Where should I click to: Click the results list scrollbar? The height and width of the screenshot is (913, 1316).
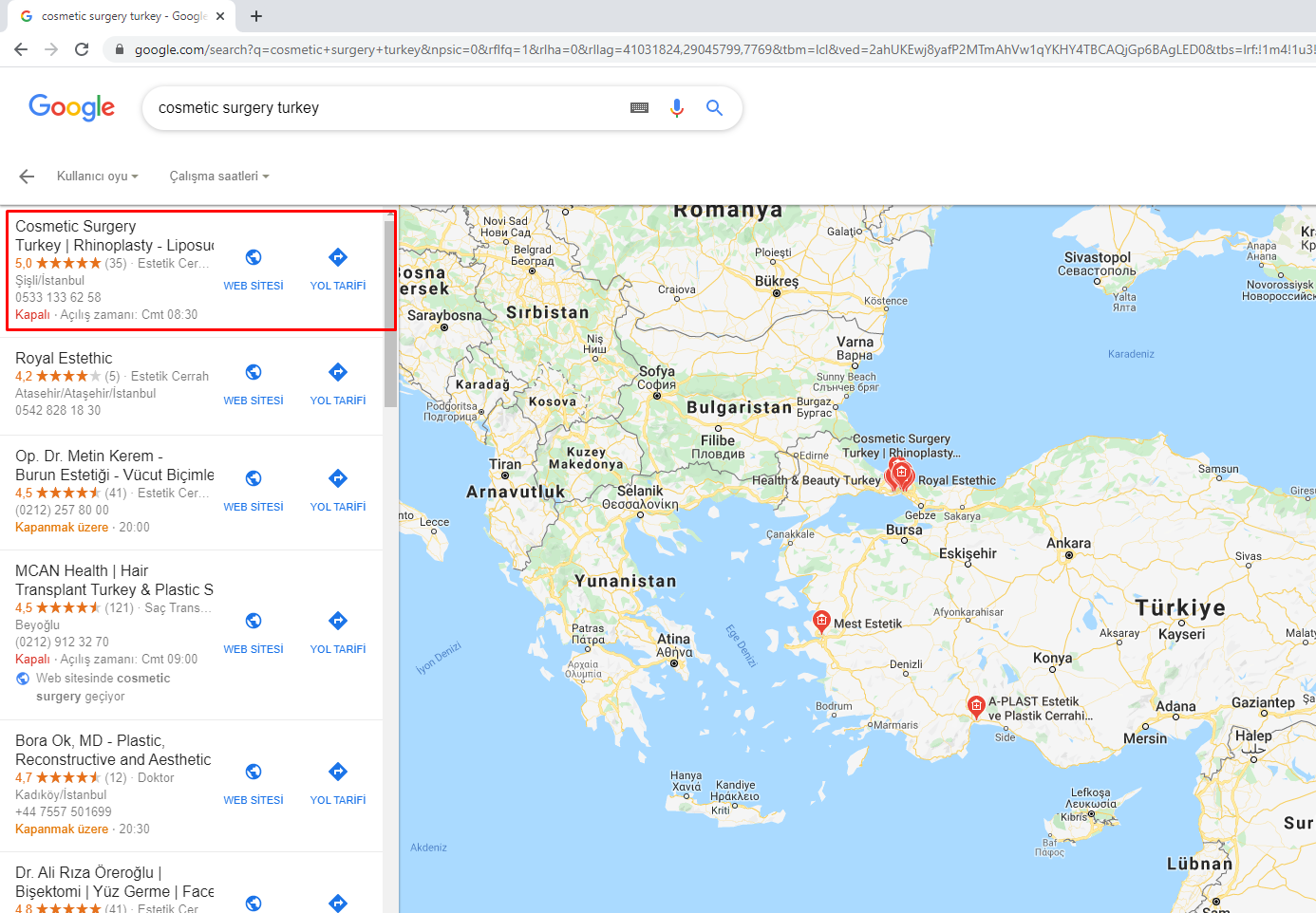[390, 313]
